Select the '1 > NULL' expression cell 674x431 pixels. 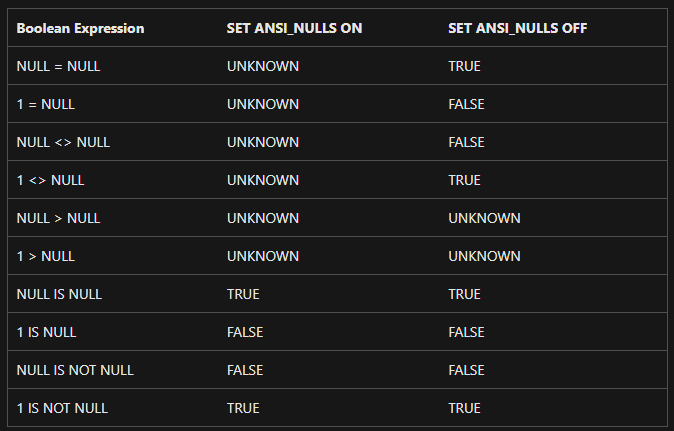coord(45,256)
